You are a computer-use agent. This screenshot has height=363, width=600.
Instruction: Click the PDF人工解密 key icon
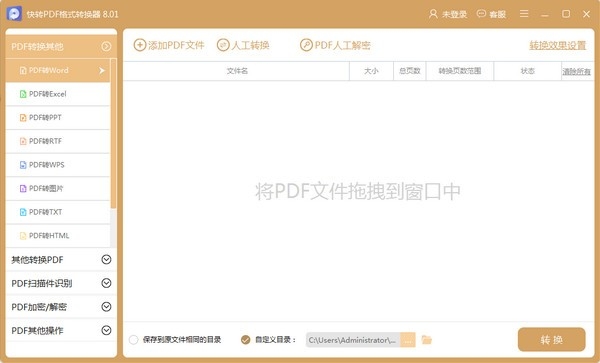tap(306, 45)
